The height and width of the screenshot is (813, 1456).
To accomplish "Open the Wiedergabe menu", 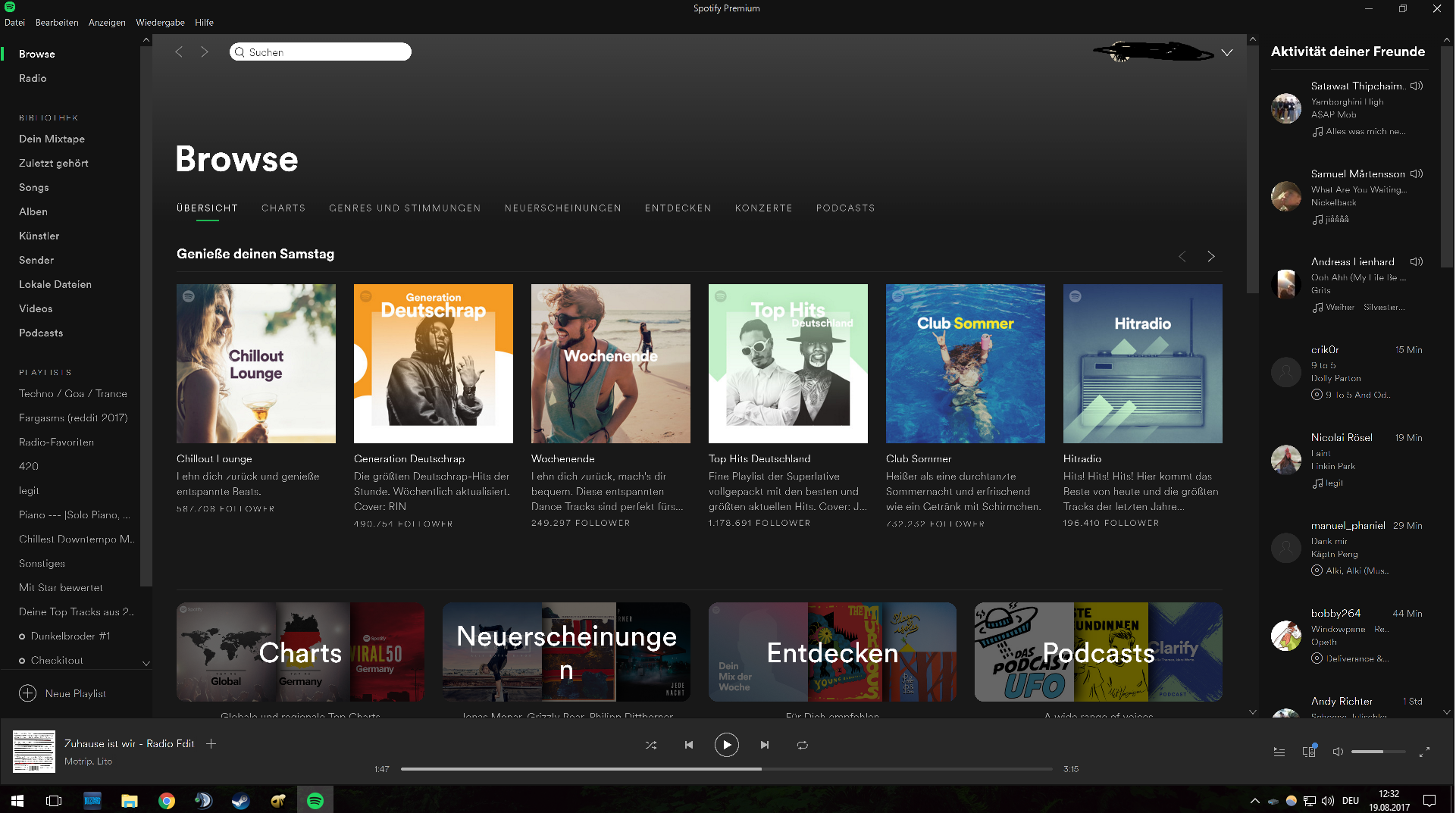I will (160, 23).
